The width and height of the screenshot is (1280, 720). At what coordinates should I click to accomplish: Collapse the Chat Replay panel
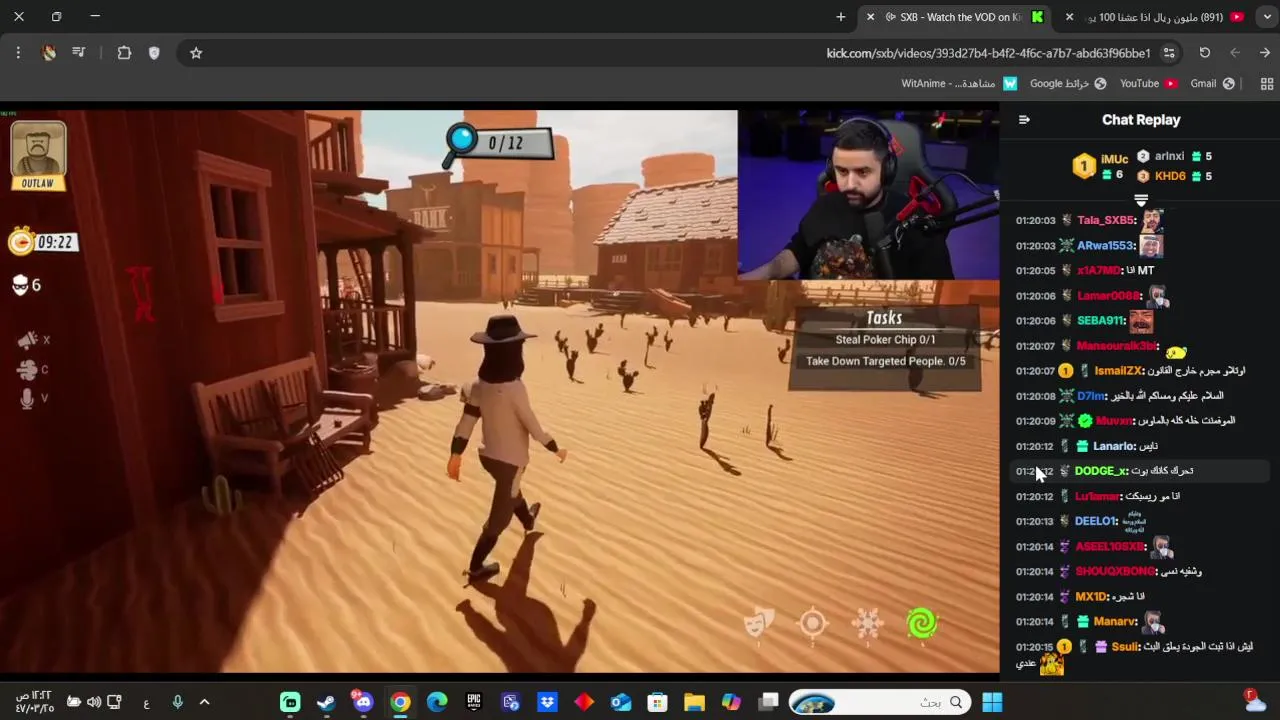1024,119
